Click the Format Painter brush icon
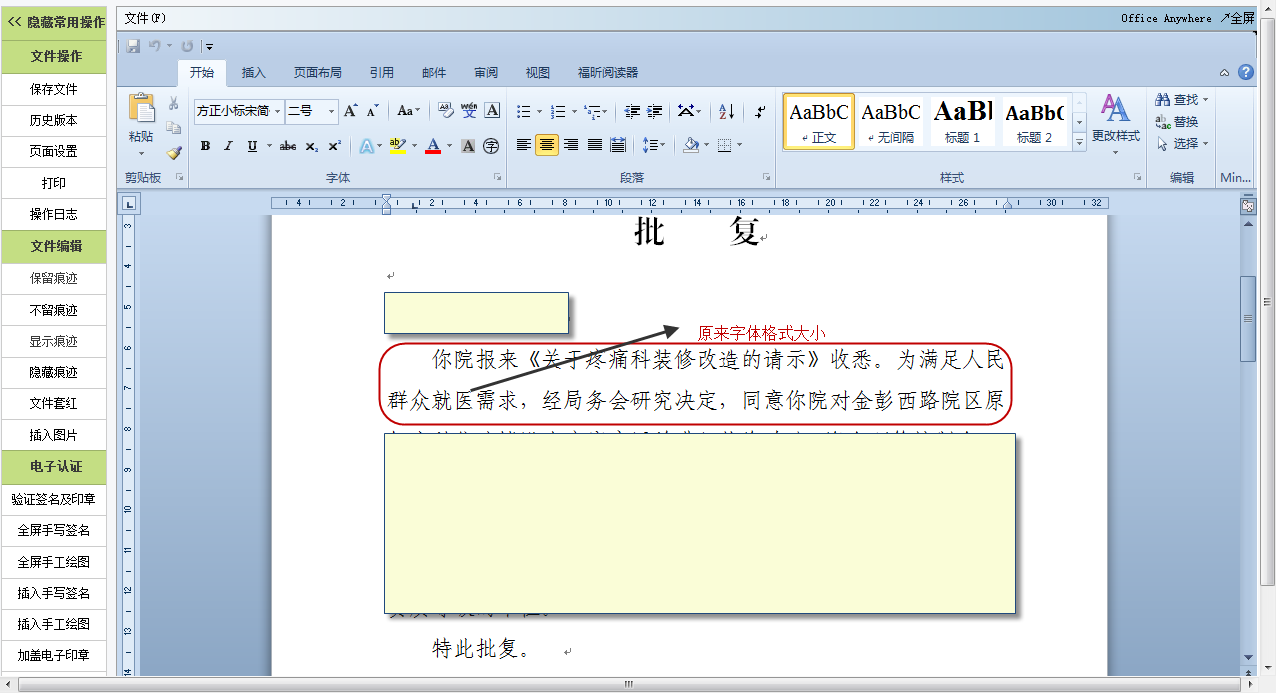 pos(174,153)
